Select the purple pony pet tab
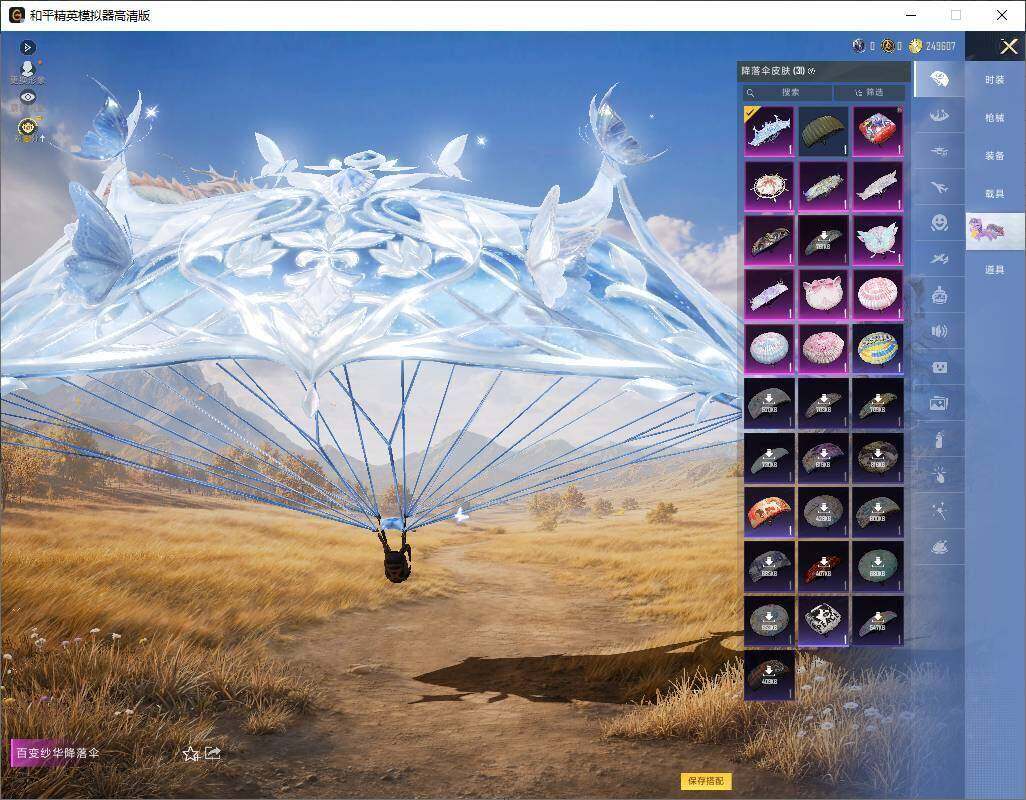The width and height of the screenshot is (1026, 800). tap(995, 231)
